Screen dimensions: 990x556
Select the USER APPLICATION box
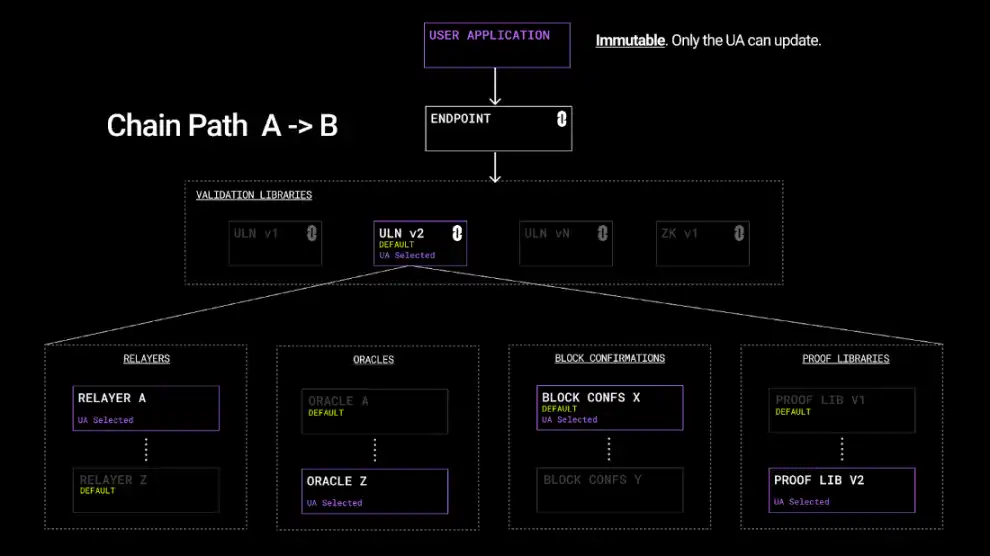(x=497, y=45)
